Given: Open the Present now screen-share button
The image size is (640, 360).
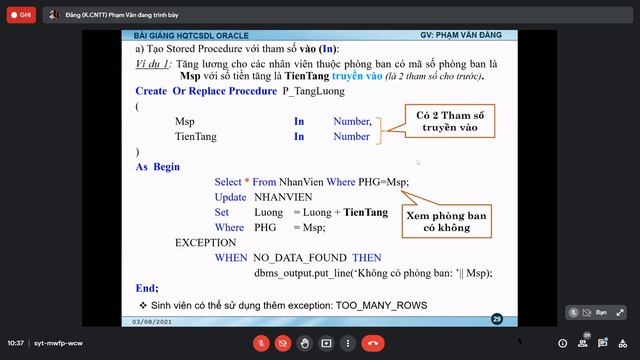Looking at the screenshot, I should 326,343.
